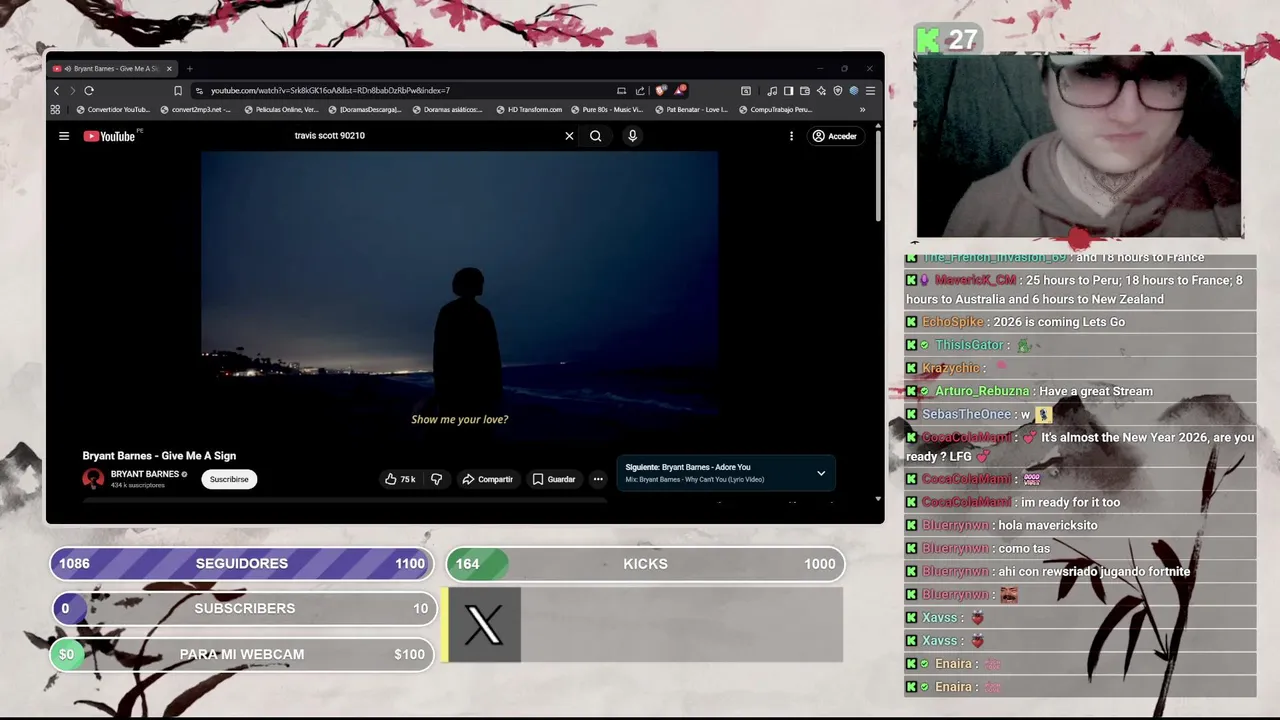Open Brave Shields lion icon
The image size is (1280, 720).
(660, 90)
